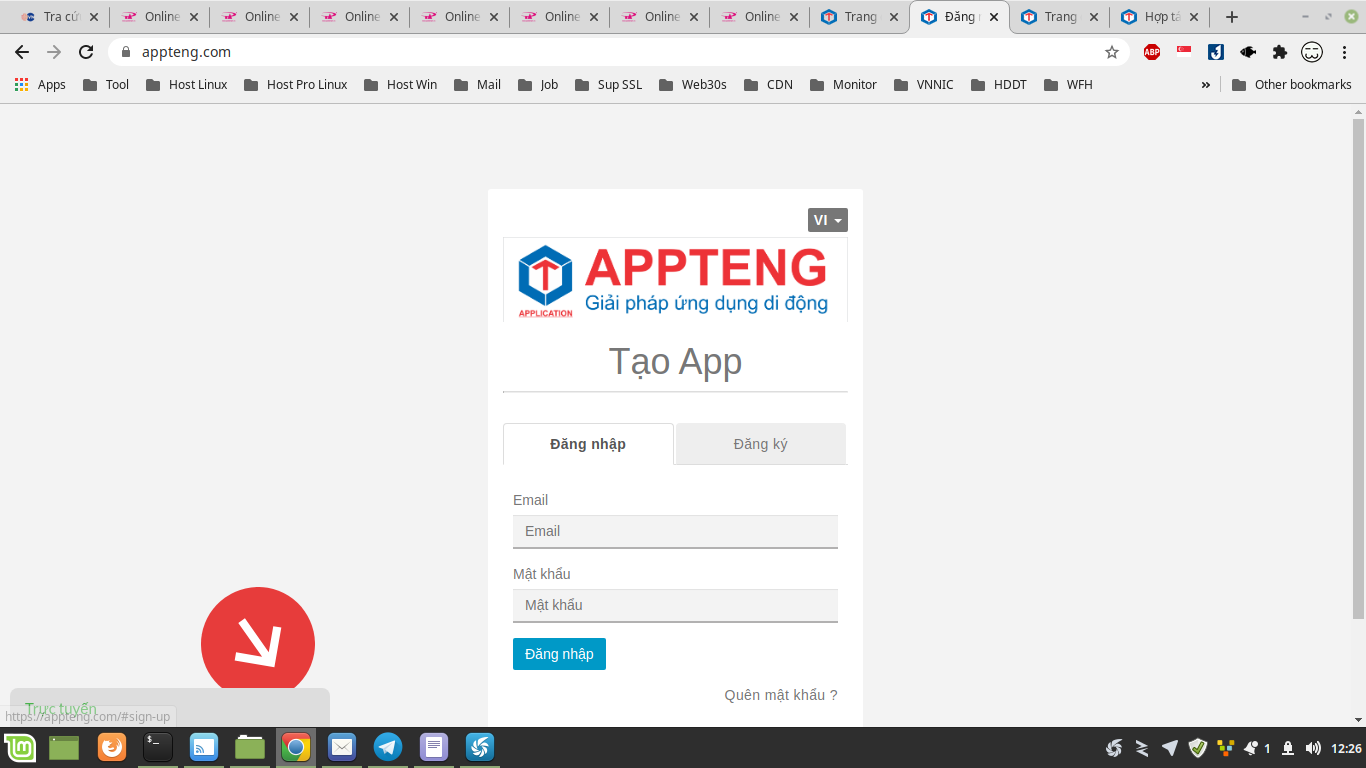The height and width of the screenshot is (768, 1366).
Task: Expand the Job bookmarks folder
Action: coord(538,85)
